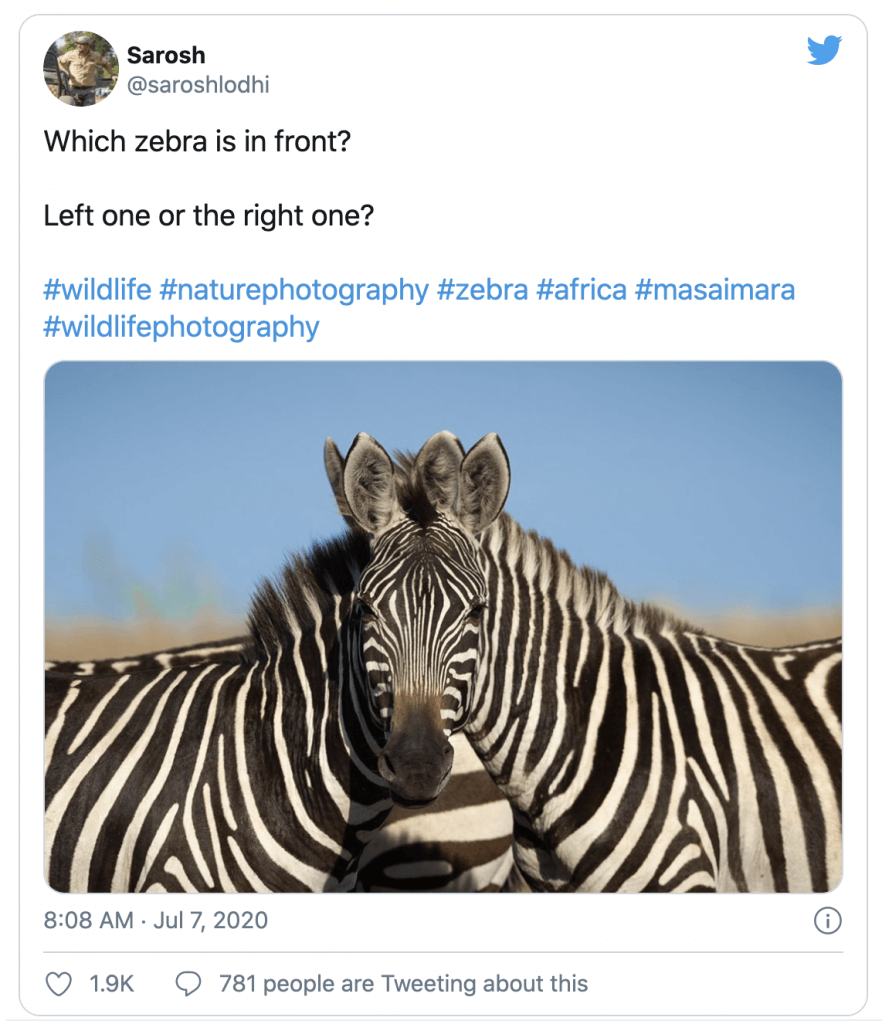Click the heart like icon
The image size is (882, 1024).
coord(58,984)
